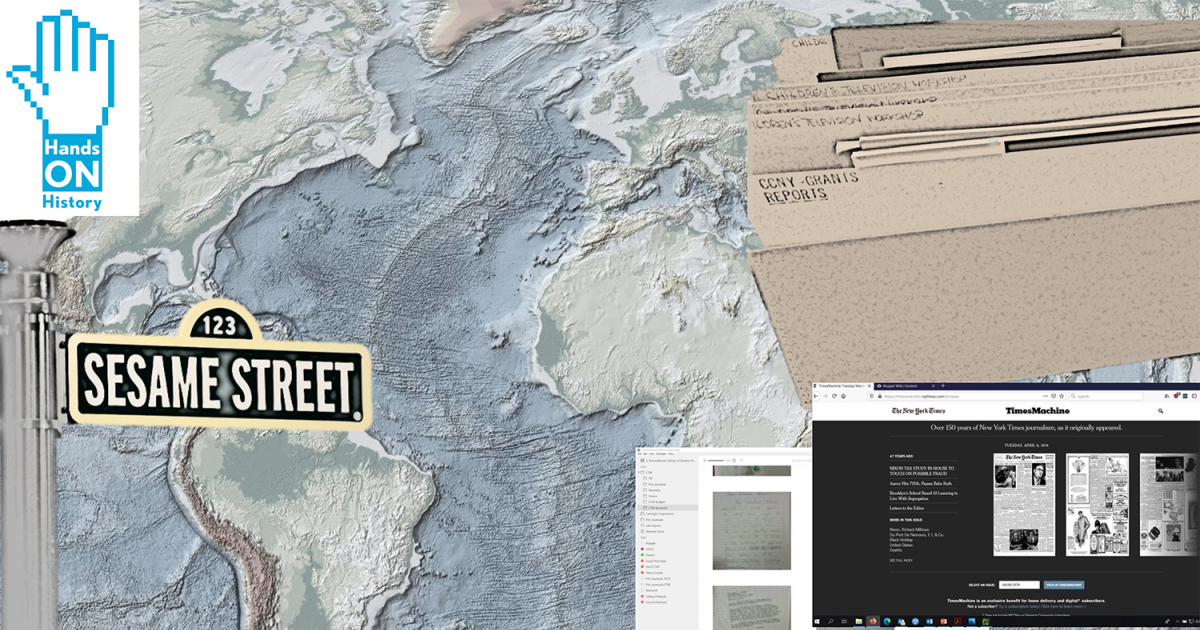This screenshot has height=630, width=1200.
Task: Click the Firefox Search box
Action: 1106,396
